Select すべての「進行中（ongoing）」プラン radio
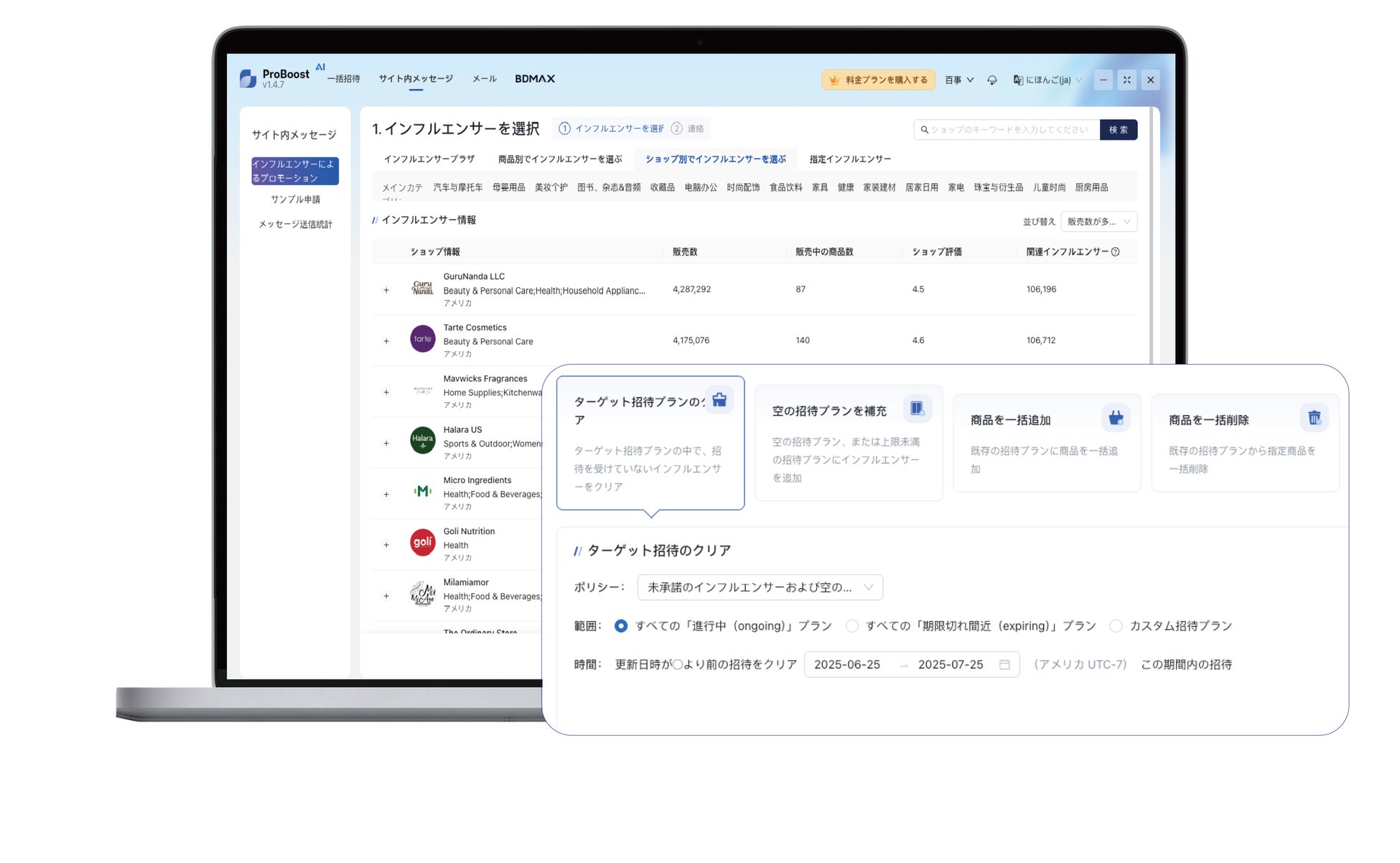The width and height of the screenshot is (1400, 863). tap(621, 626)
